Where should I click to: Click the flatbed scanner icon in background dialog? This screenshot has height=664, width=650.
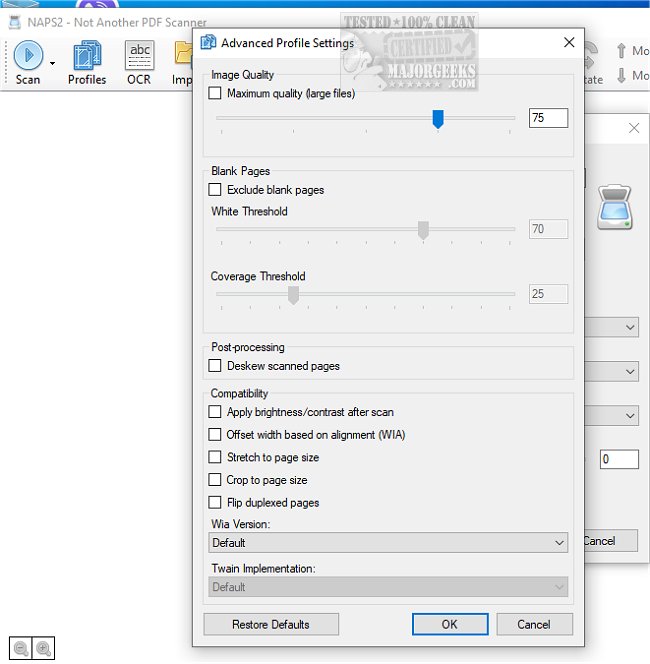(614, 207)
